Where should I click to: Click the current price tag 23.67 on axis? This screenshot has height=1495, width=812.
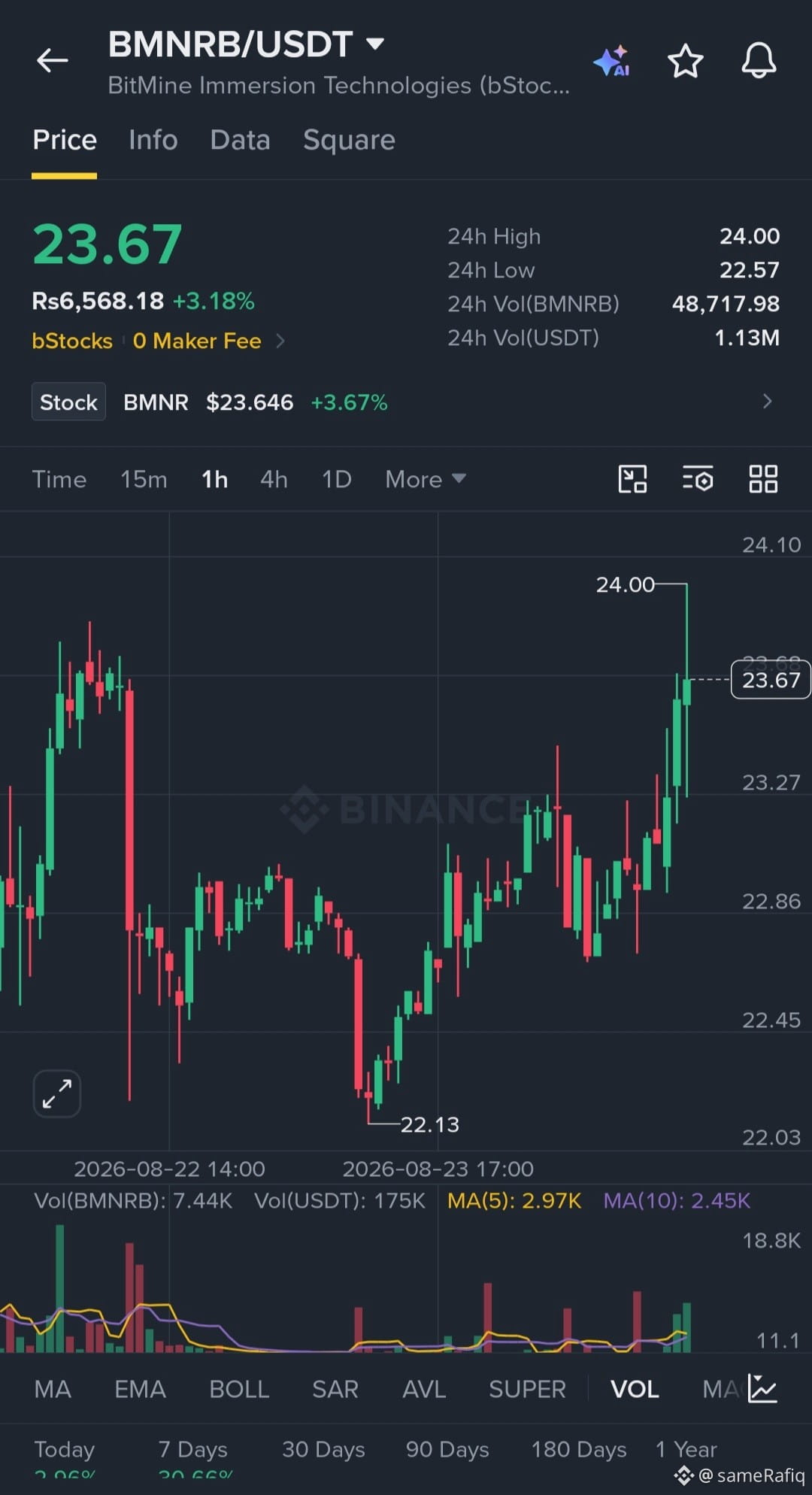(771, 680)
